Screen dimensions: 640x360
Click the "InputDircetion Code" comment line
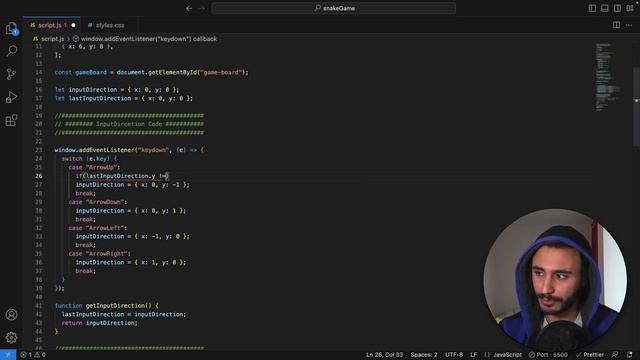click(x=129, y=124)
